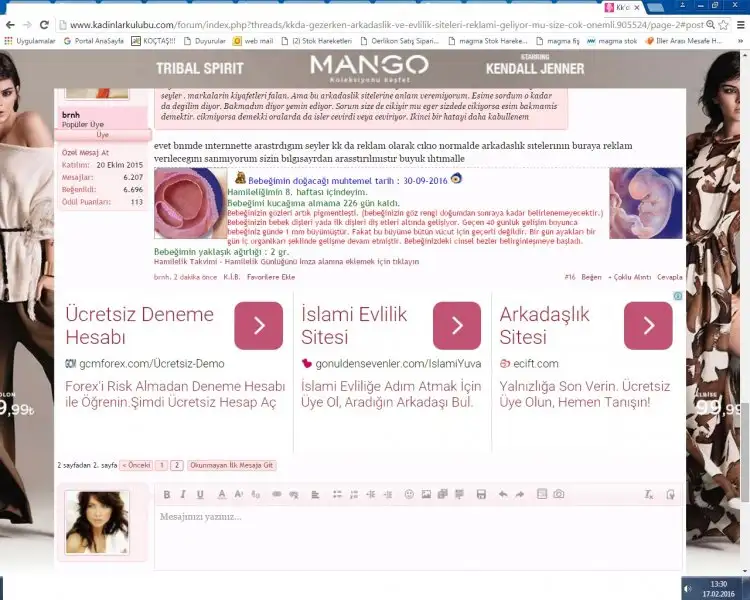
Task: Outdent text in editor toolbar
Action: 371,494
